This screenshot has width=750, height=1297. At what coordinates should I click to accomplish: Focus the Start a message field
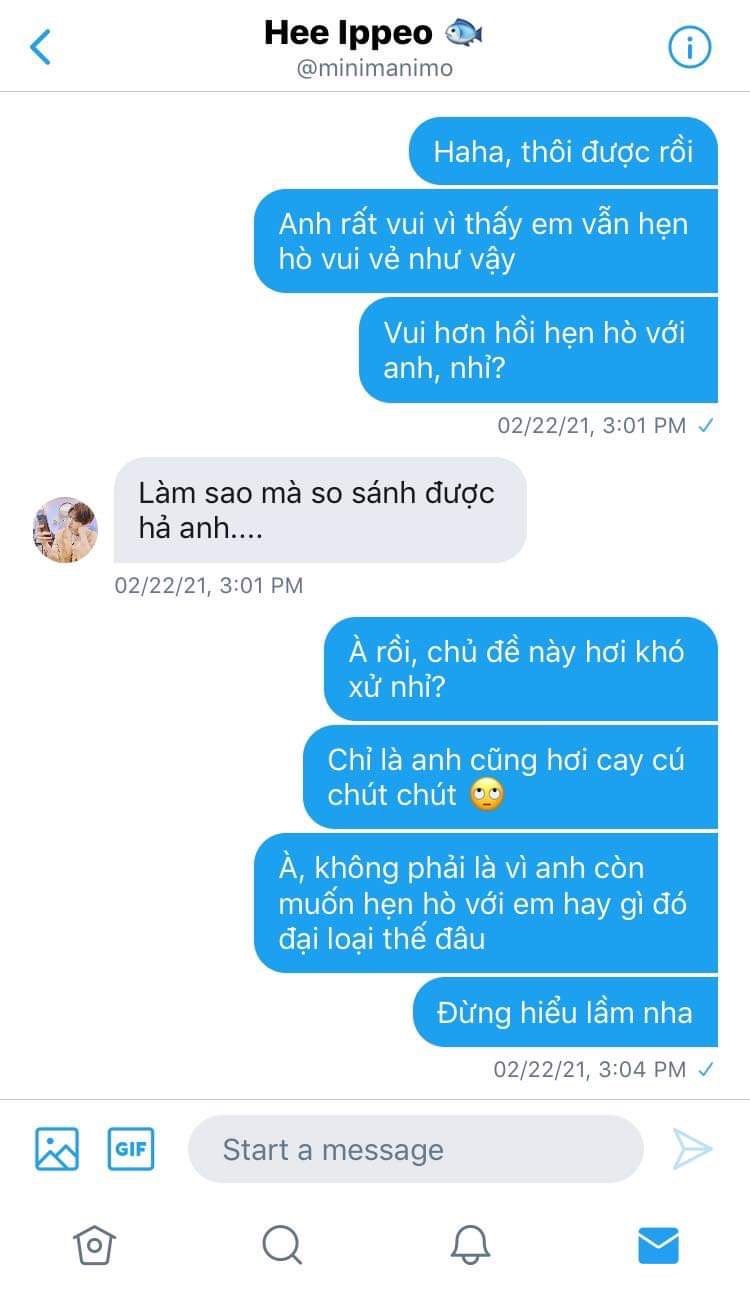click(416, 1150)
